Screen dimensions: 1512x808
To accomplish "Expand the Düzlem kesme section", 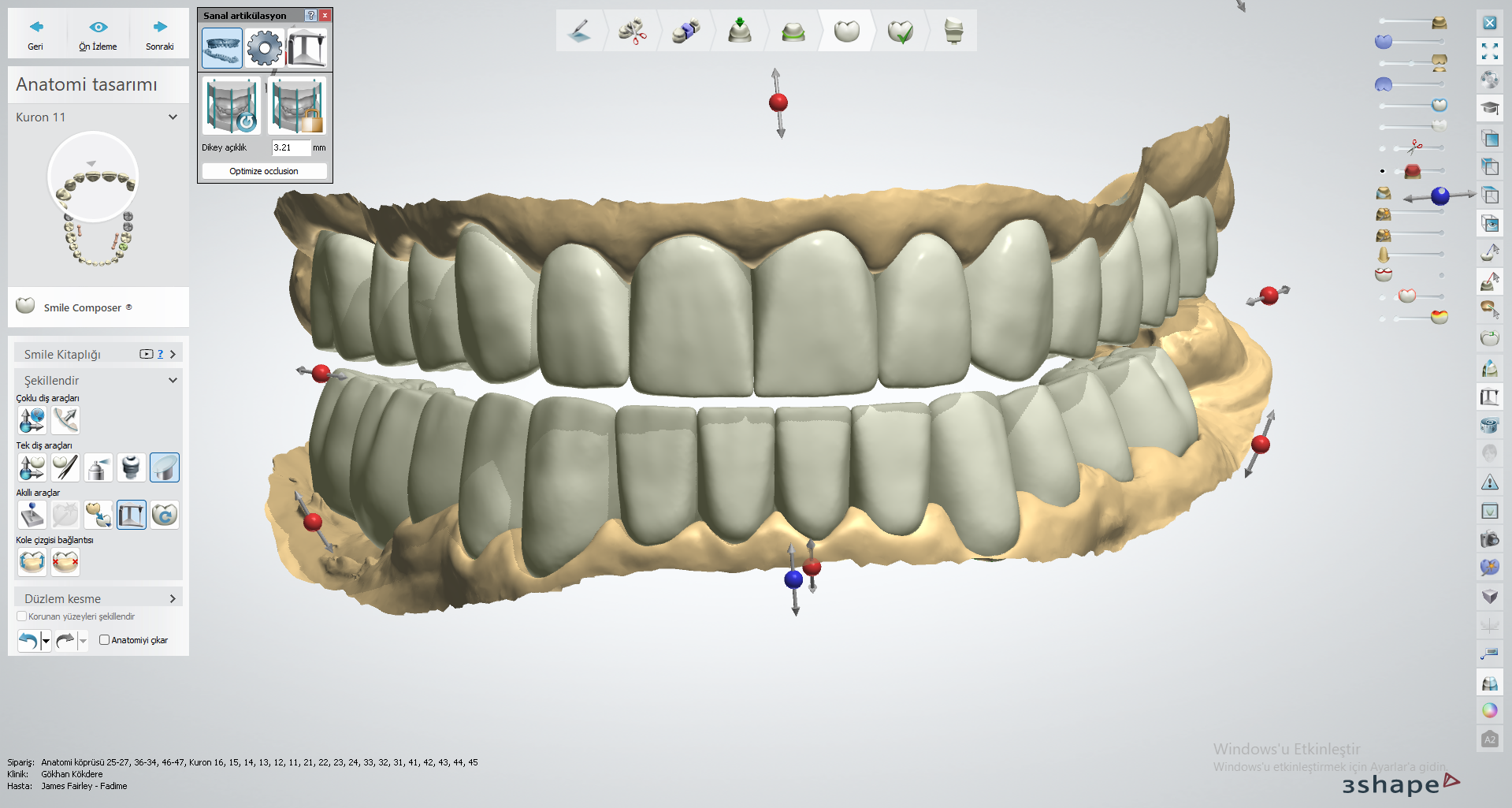I will [x=173, y=598].
